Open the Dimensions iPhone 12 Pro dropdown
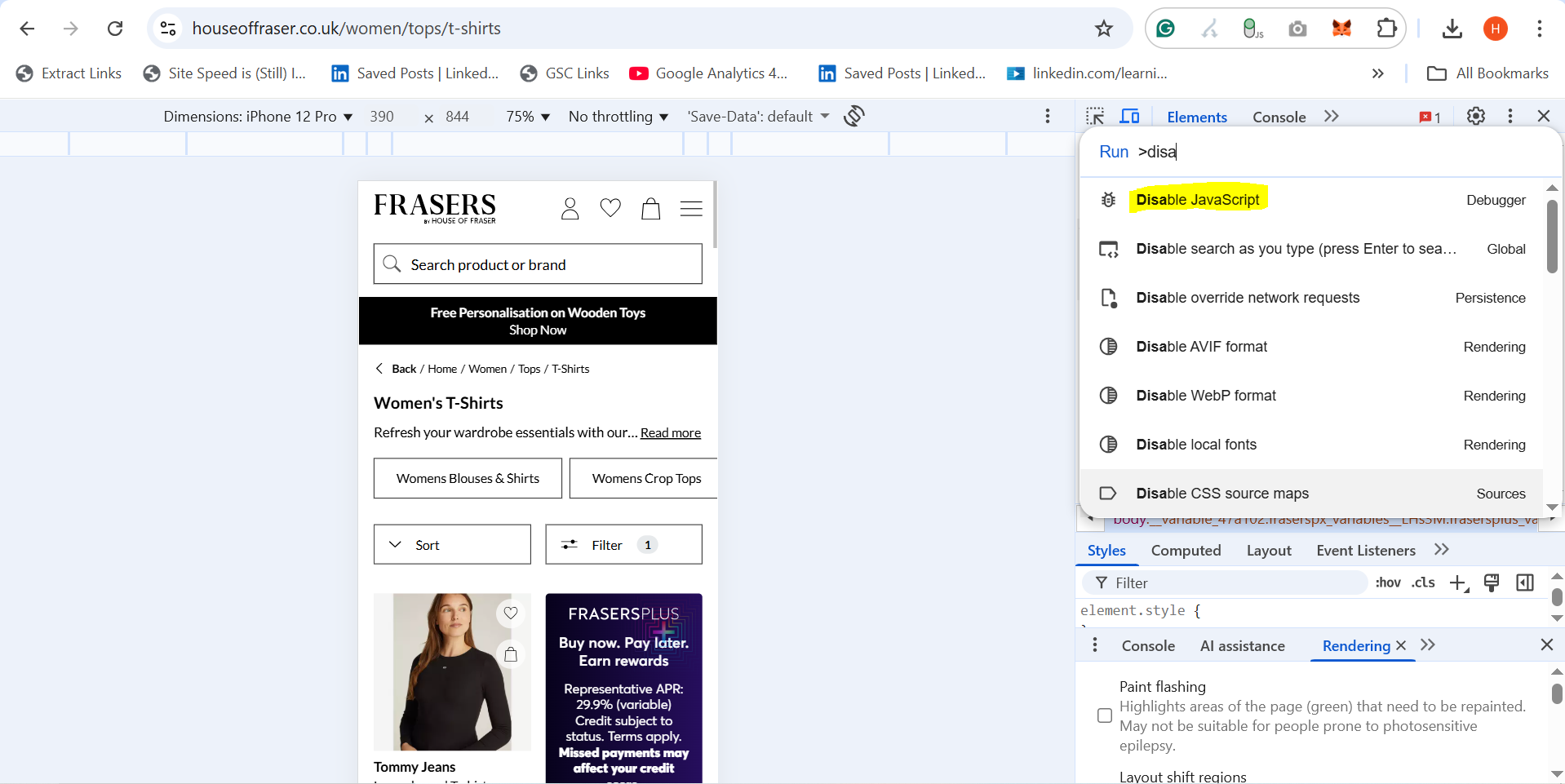The width and height of the screenshot is (1565, 784). tap(258, 117)
